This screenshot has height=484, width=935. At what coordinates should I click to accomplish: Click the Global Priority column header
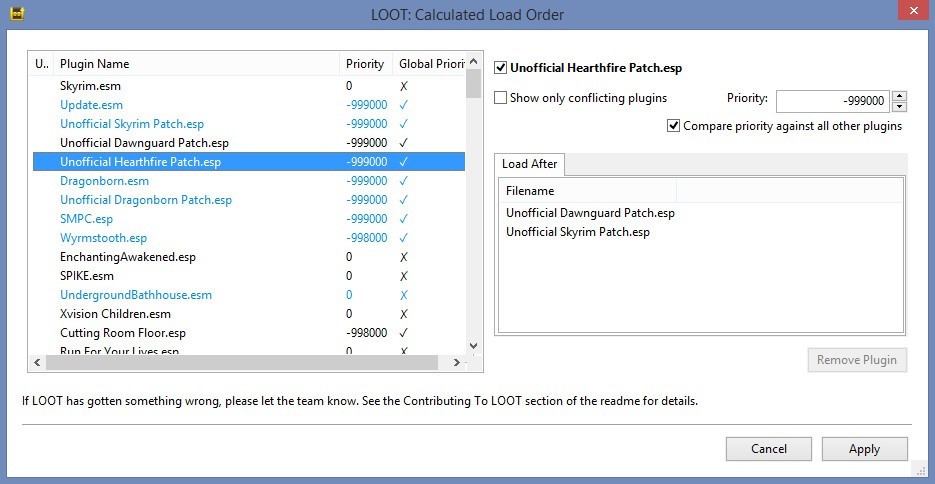(x=430, y=64)
